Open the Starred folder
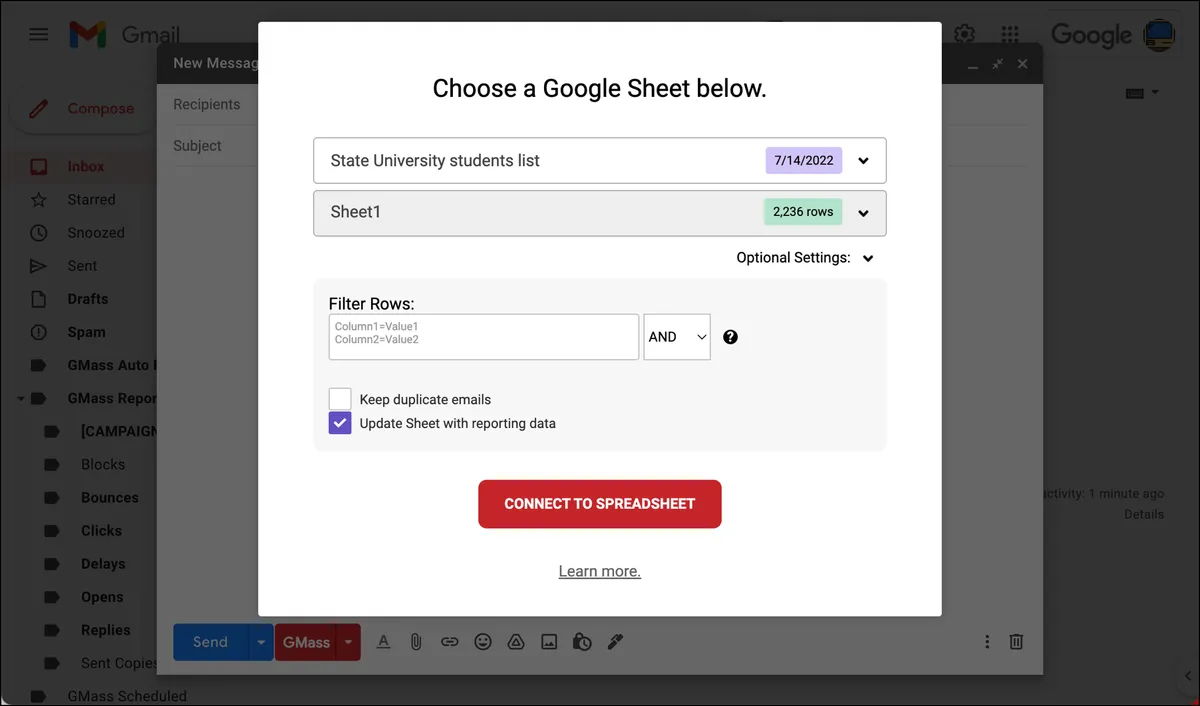 (91, 199)
